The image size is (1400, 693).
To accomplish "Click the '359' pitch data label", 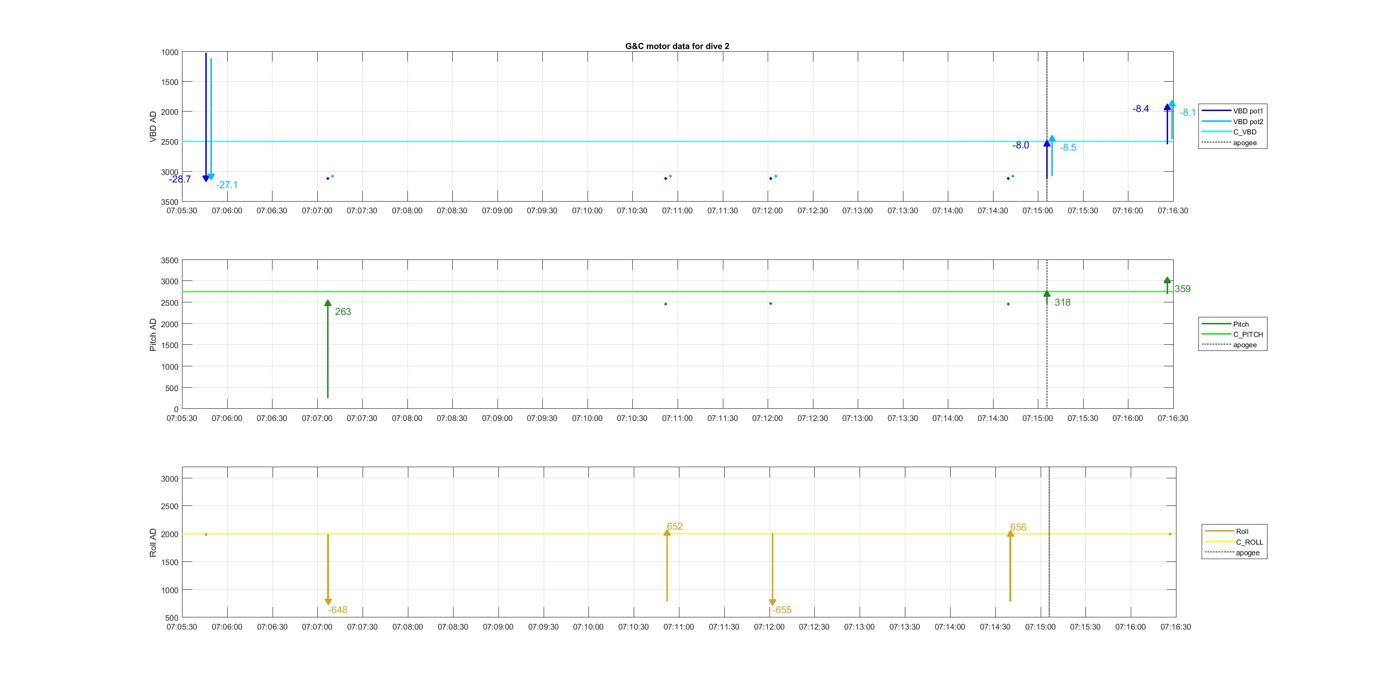I will click(x=1182, y=289).
